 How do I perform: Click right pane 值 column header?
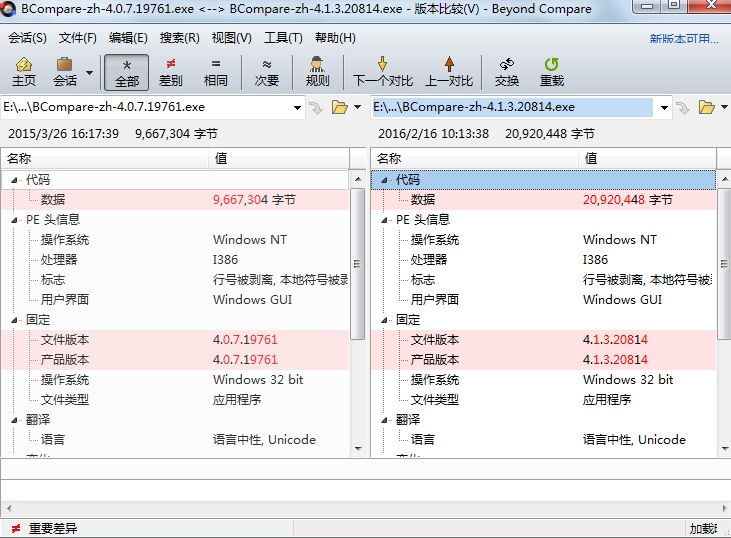647,159
